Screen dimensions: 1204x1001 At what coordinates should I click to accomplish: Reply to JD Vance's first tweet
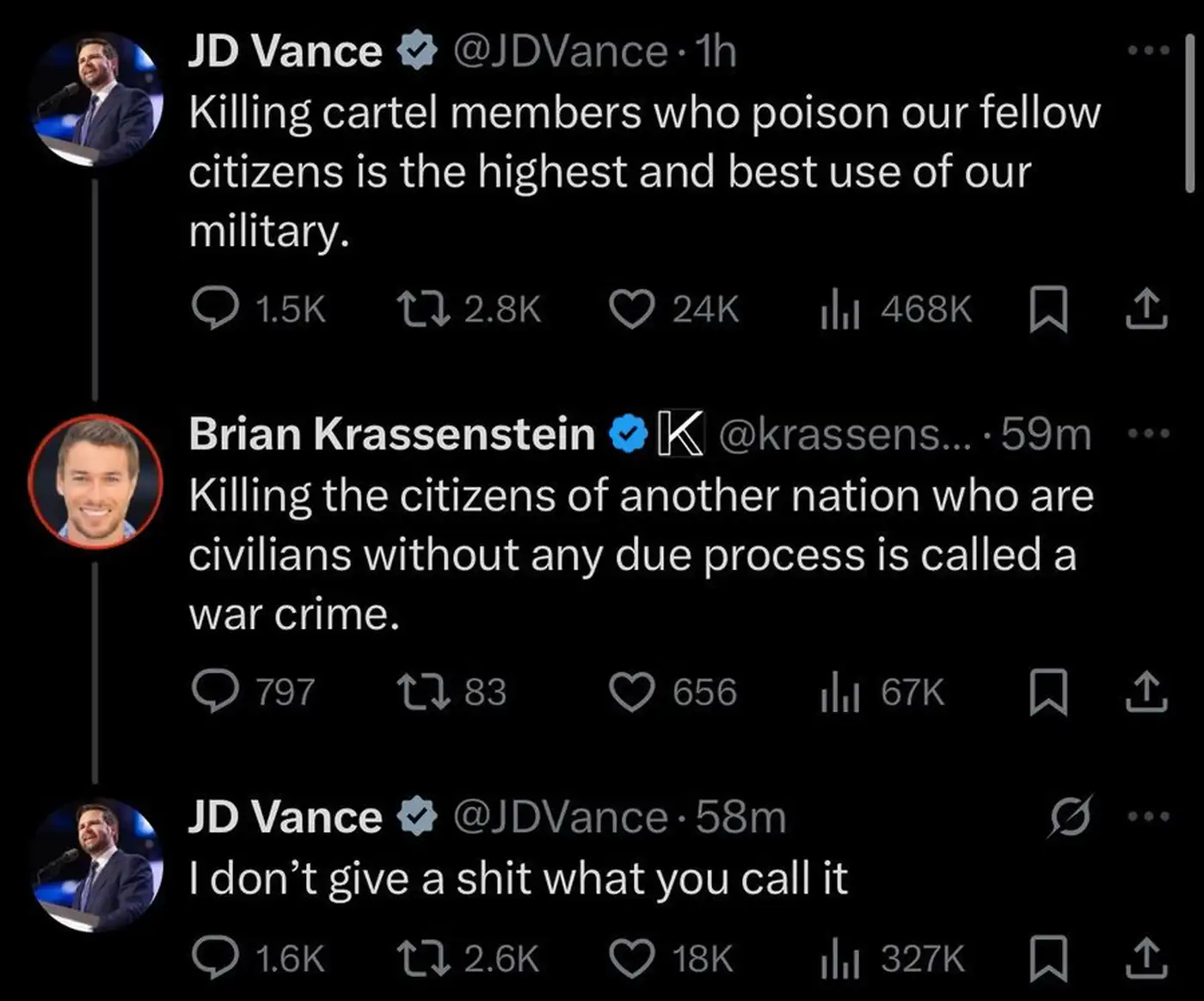pos(215,309)
